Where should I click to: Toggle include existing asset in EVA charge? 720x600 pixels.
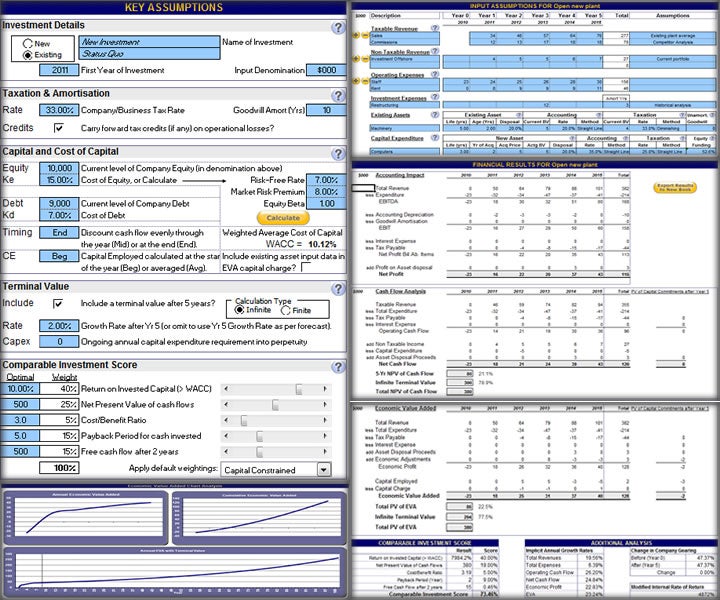click(x=306, y=267)
